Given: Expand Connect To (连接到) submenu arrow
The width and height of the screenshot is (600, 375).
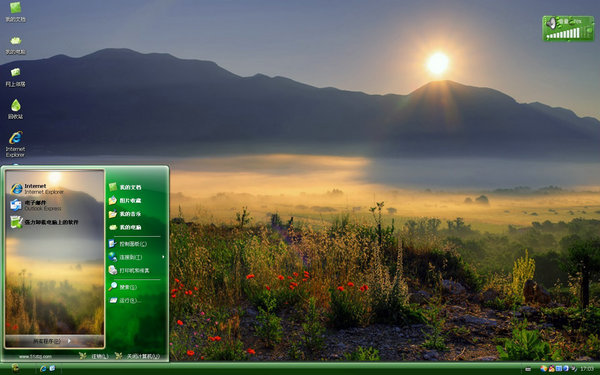Looking at the screenshot, I should 163,257.
